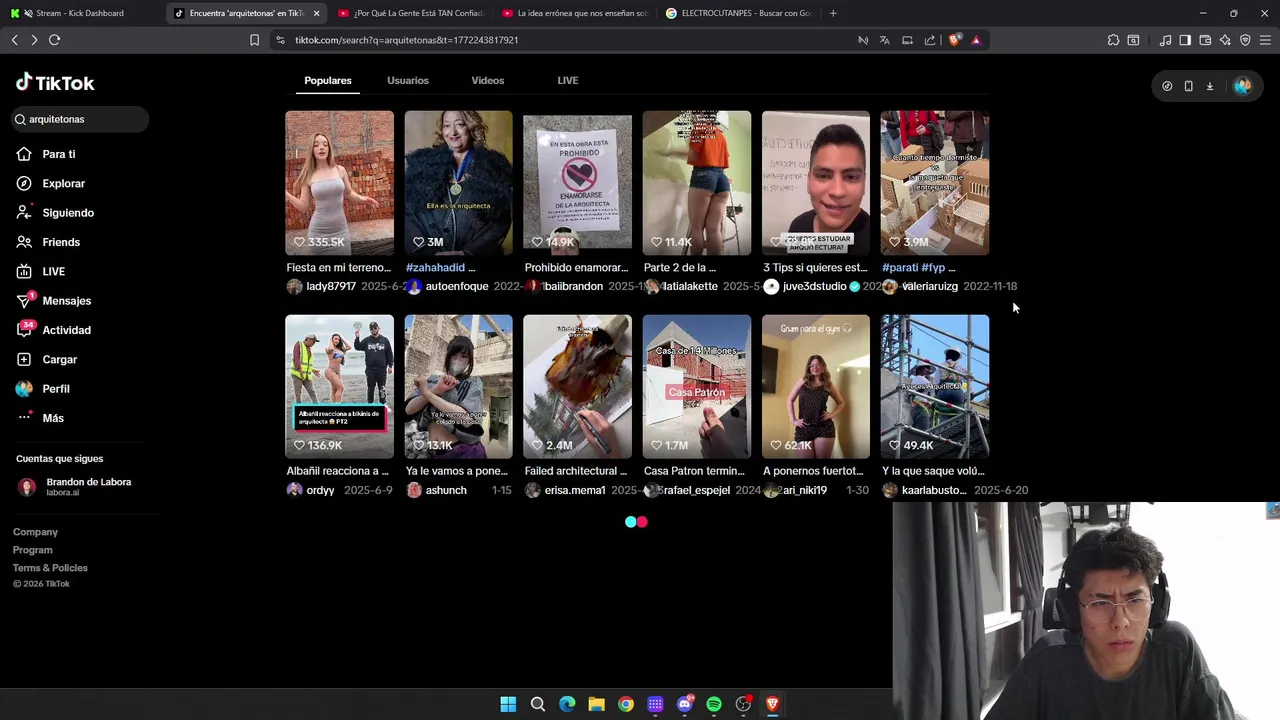
Task: Click the #zahahadid hashtag
Action: [x=436, y=267]
